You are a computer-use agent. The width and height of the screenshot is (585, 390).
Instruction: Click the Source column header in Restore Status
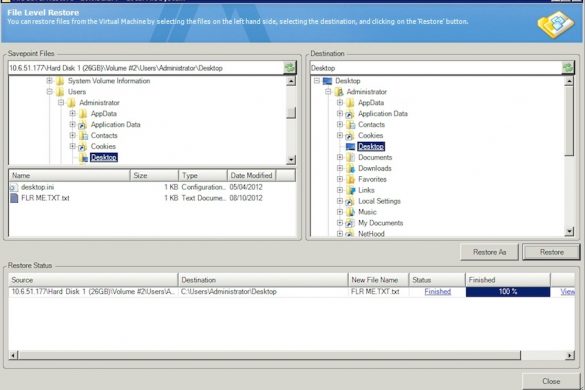tap(93, 280)
